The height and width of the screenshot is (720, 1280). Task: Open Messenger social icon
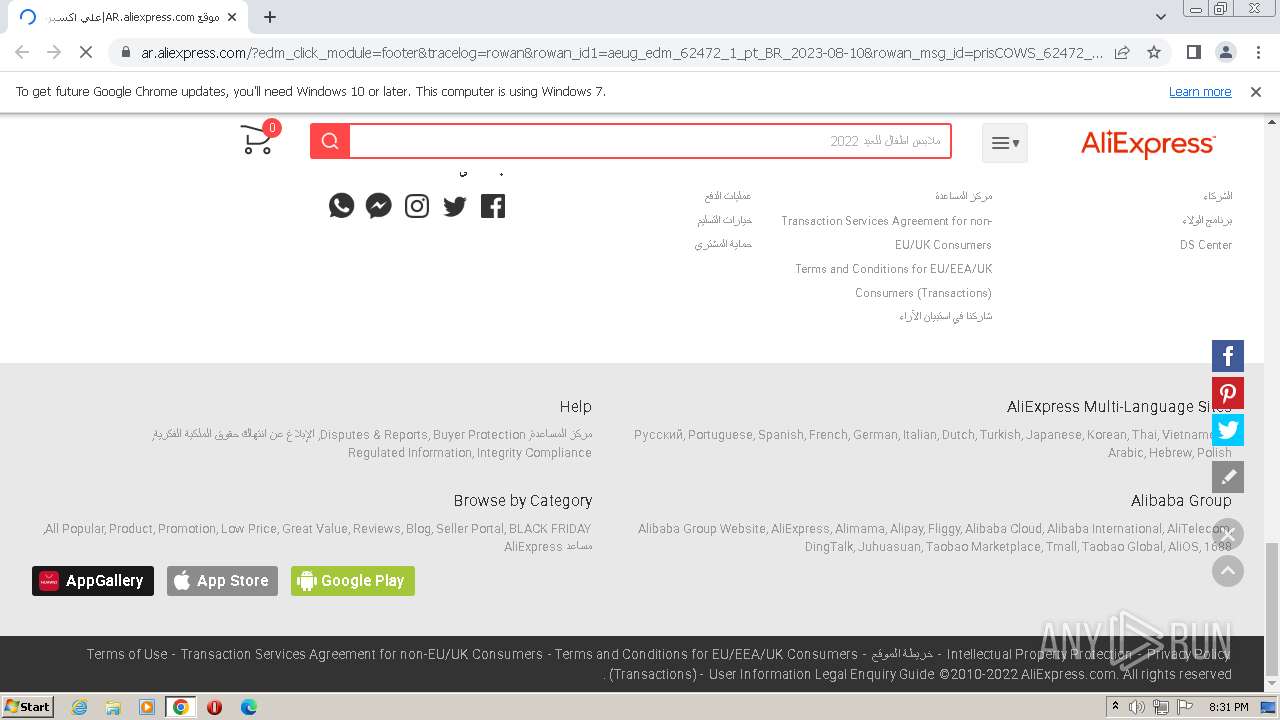coord(379,206)
